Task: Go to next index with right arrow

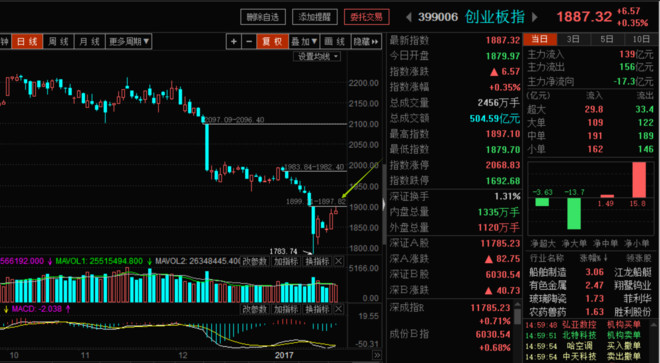Action: pos(535,17)
